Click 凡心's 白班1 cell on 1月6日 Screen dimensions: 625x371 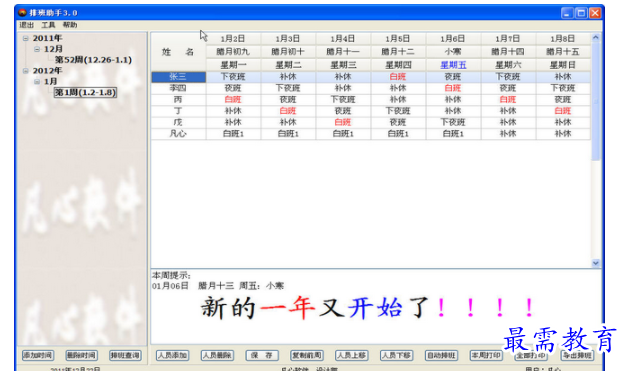pyautogui.click(x=453, y=133)
